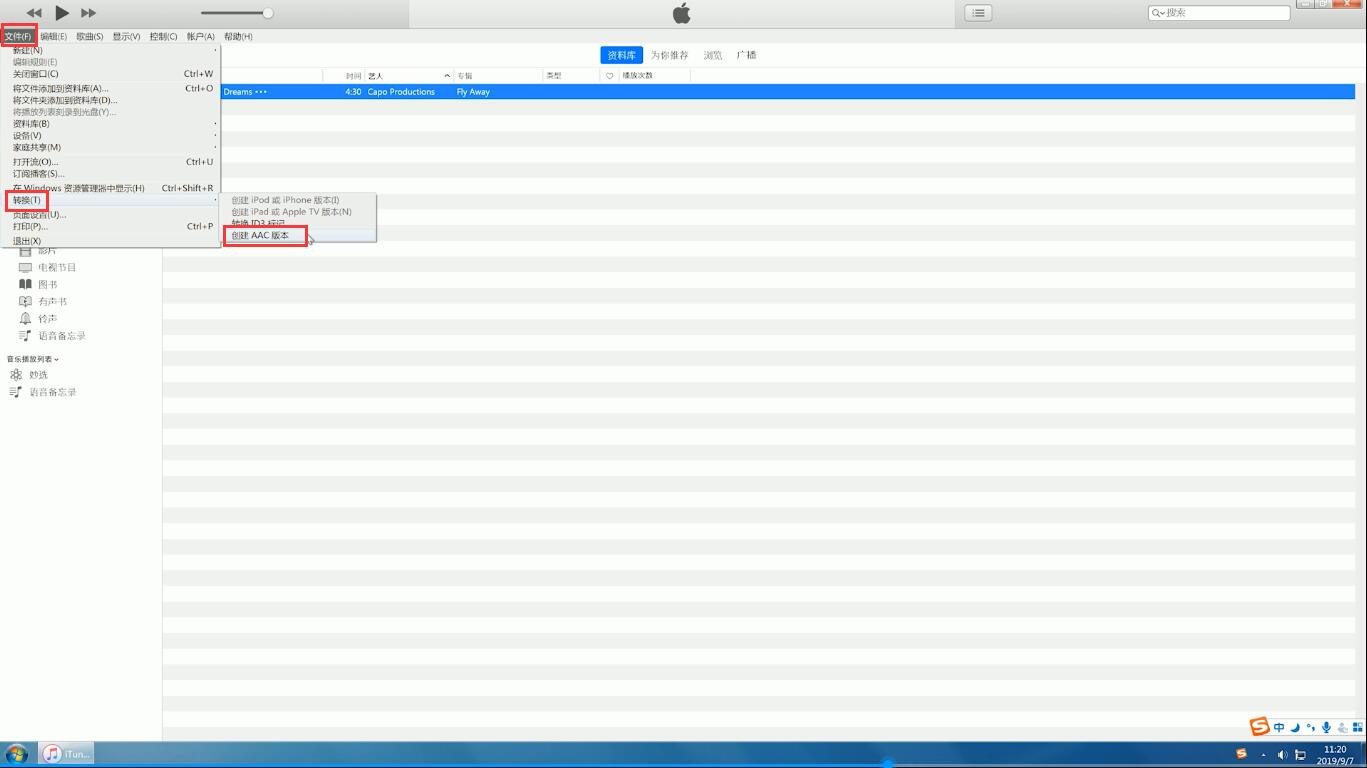
Task: Switch to the 广播 tab
Action: click(x=746, y=55)
